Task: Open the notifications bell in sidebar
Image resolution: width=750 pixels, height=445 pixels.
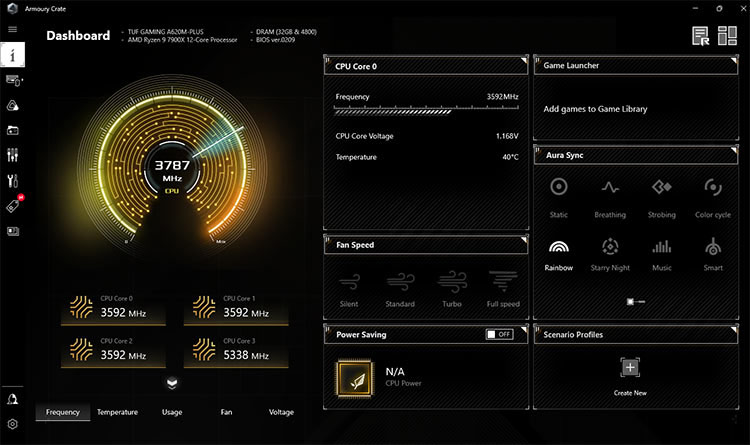Action: (13, 398)
